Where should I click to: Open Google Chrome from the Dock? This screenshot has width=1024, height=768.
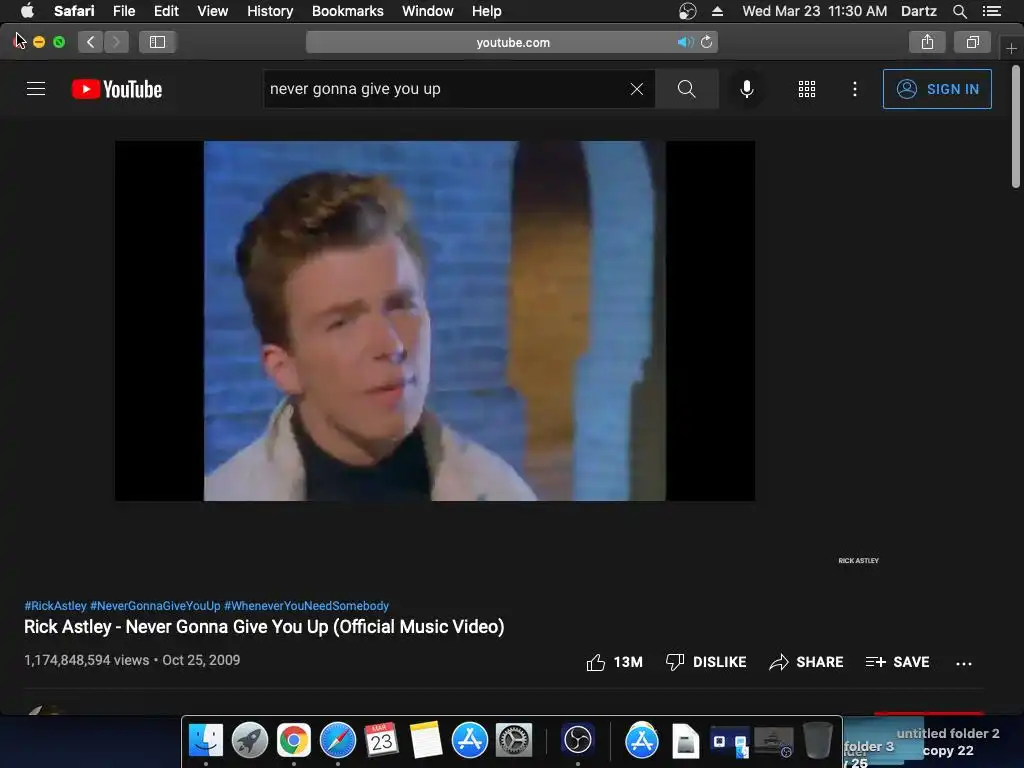click(x=294, y=741)
